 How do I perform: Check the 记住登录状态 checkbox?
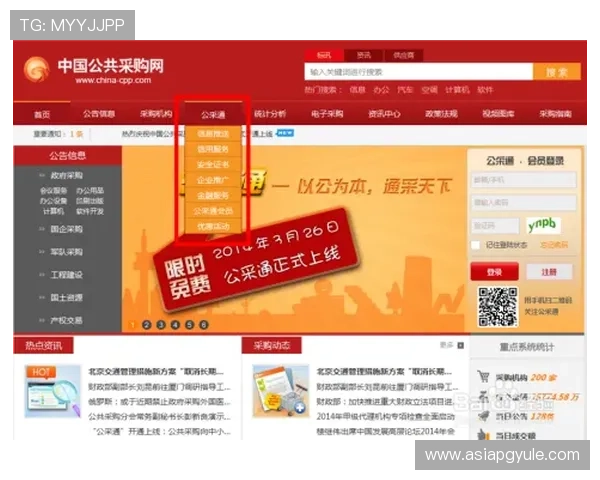click(x=475, y=245)
